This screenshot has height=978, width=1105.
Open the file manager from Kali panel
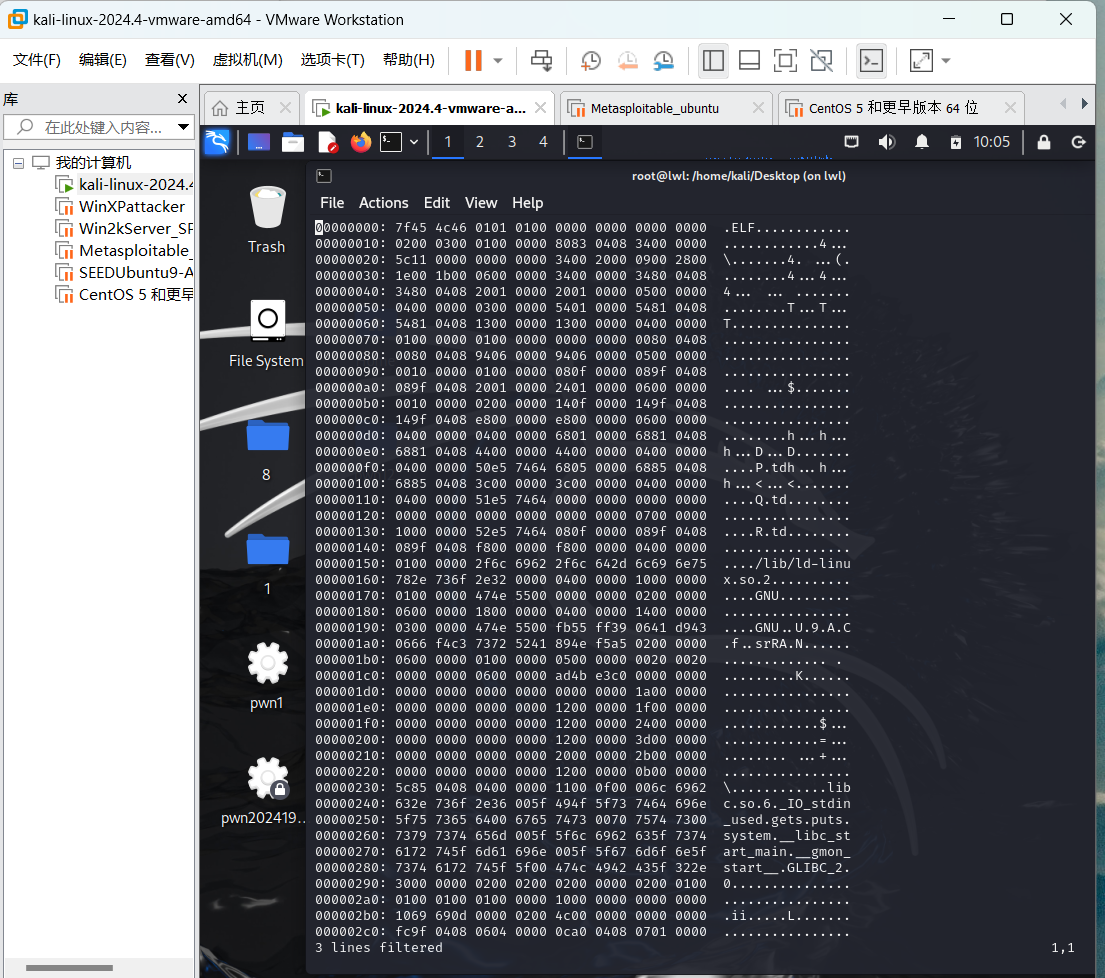click(x=293, y=142)
